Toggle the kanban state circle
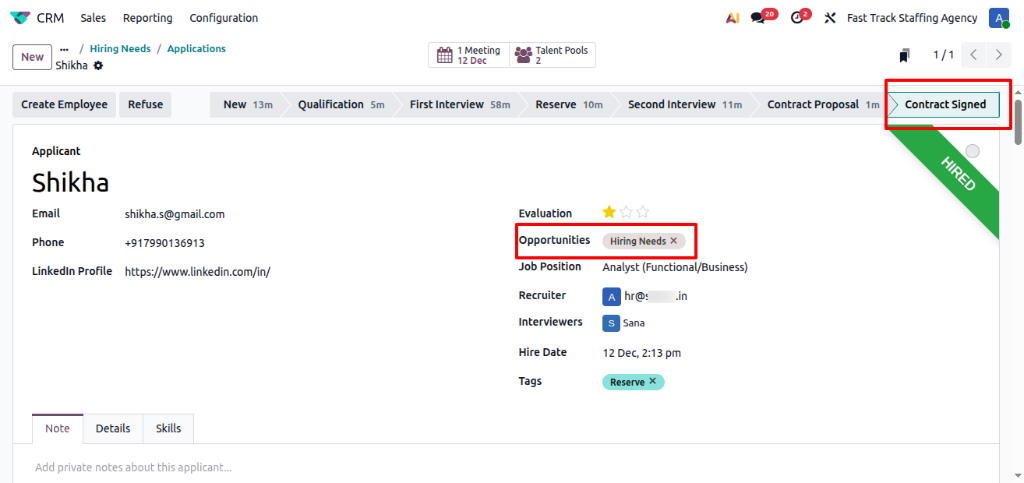Viewport: 1024px width, 483px height. click(972, 151)
